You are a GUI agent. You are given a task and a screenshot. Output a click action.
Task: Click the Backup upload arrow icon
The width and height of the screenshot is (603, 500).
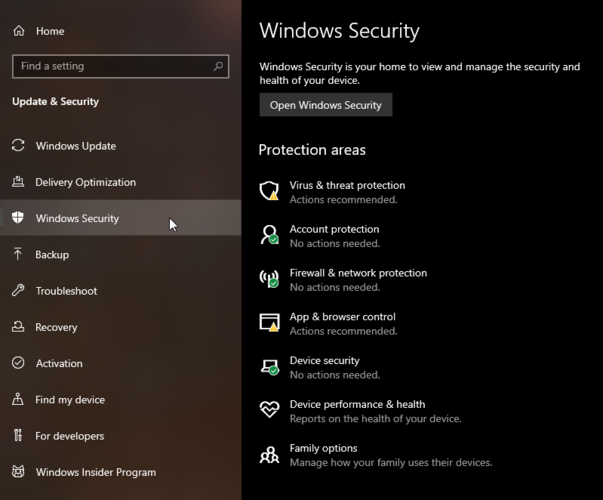point(17,254)
